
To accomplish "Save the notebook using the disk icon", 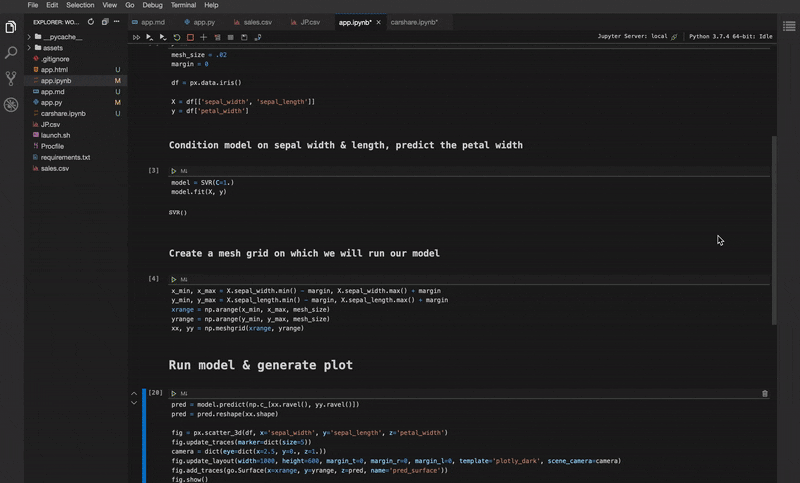I will tap(244, 37).
